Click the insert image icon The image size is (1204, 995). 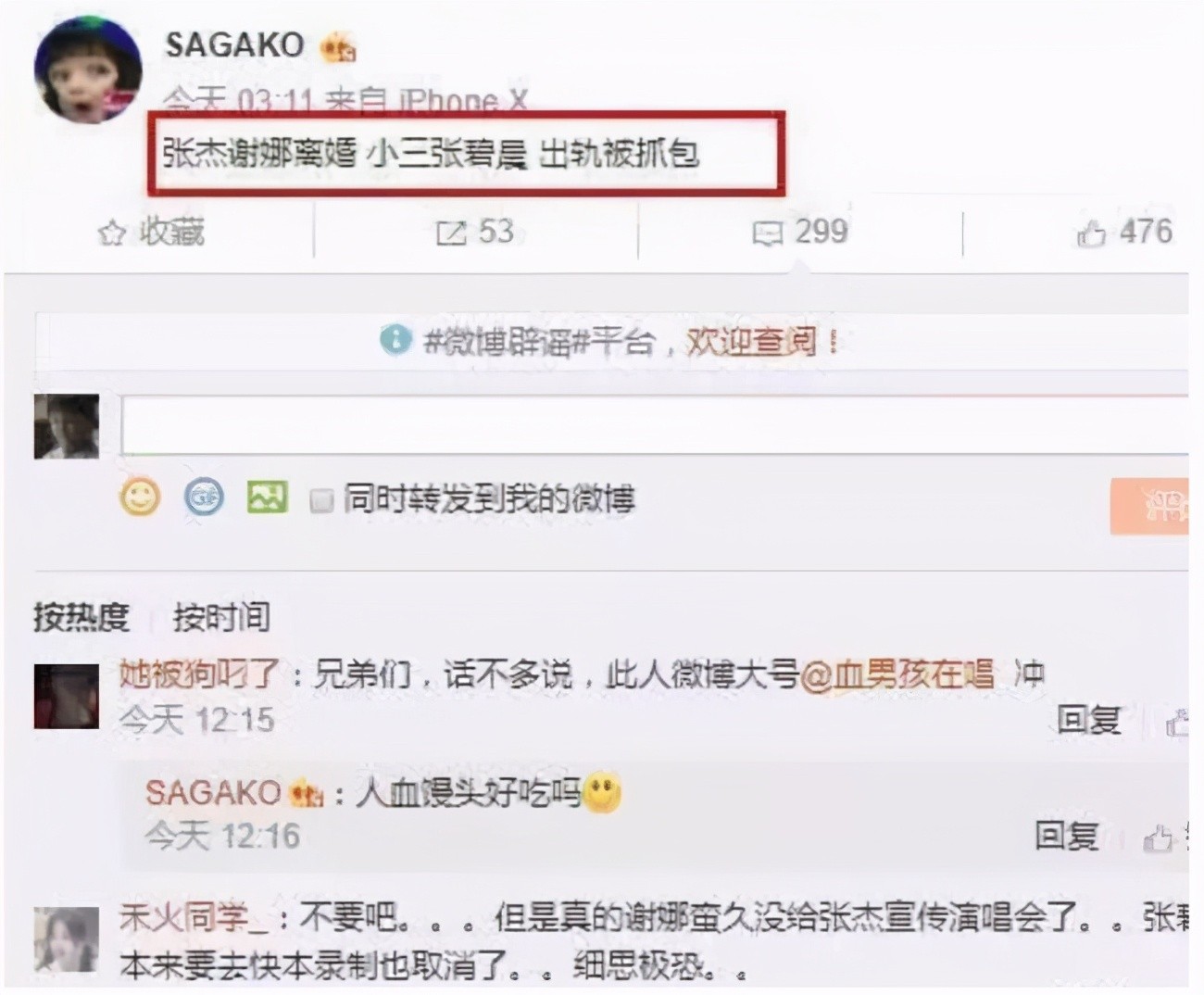[267, 497]
